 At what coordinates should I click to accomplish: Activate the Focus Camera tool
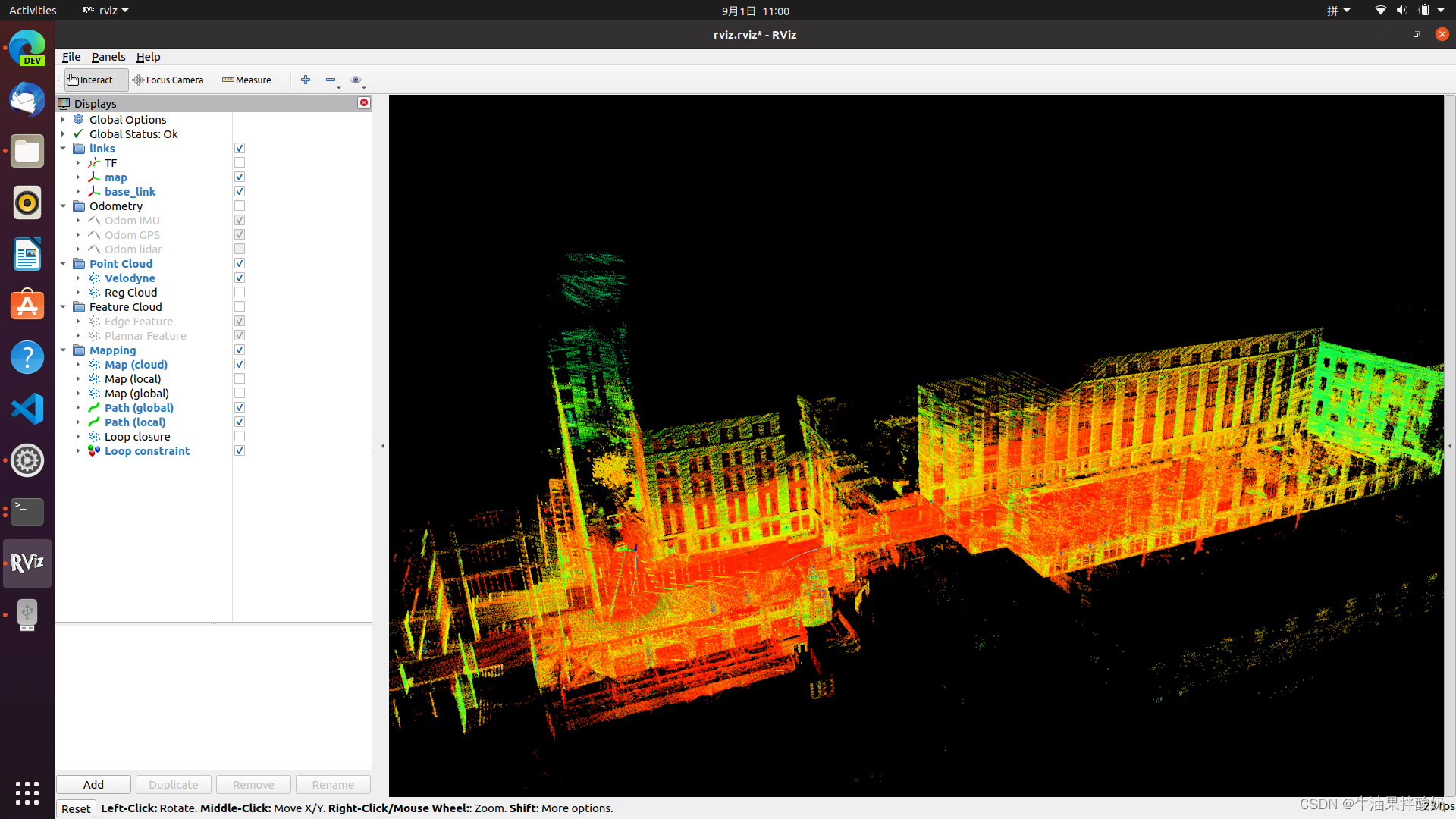point(168,80)
